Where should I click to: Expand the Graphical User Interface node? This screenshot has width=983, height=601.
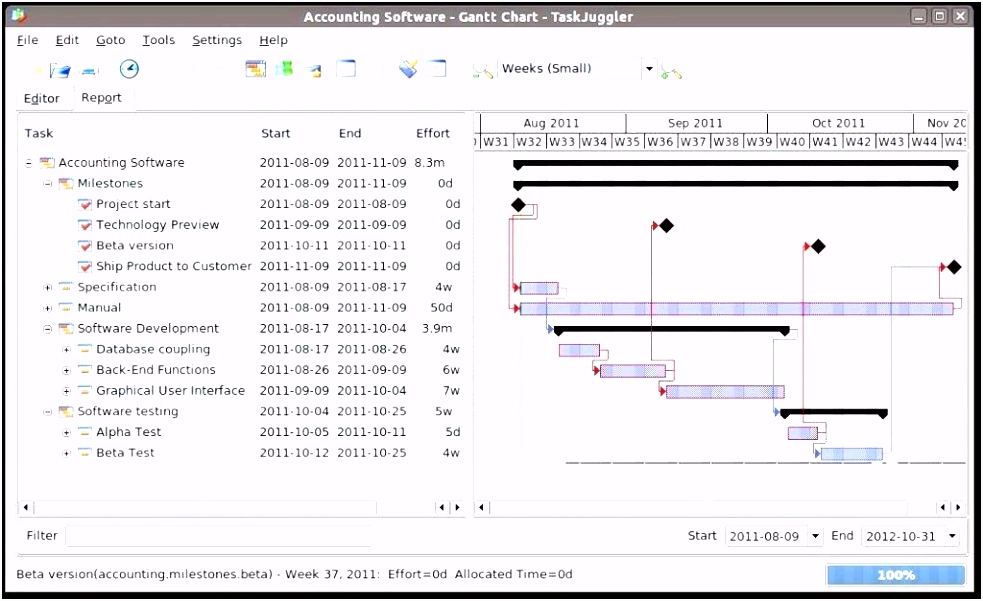click(x=66, y=391)
